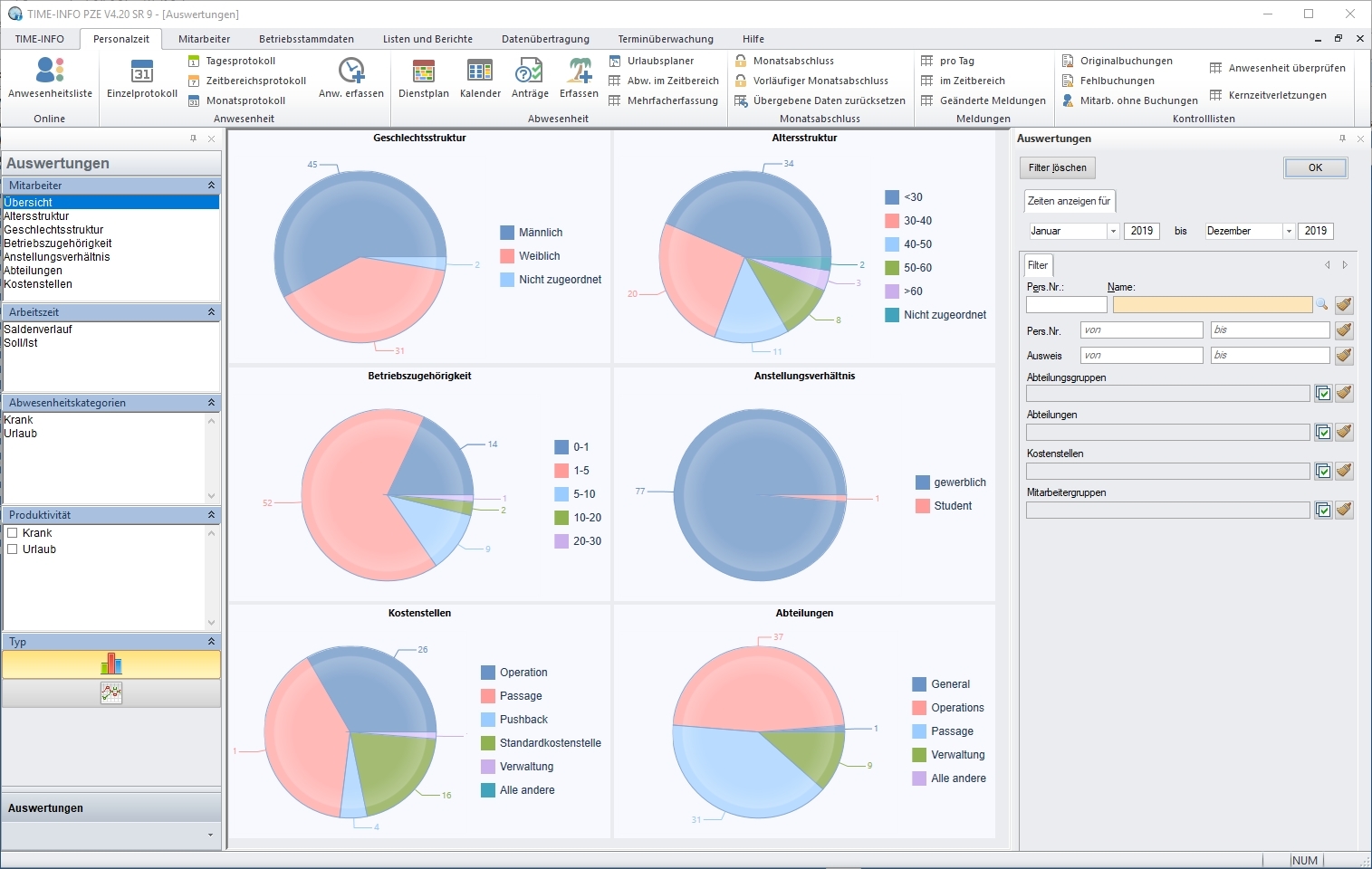Open Tagesprotokoll in the ribbon

[x=232, y=61]
